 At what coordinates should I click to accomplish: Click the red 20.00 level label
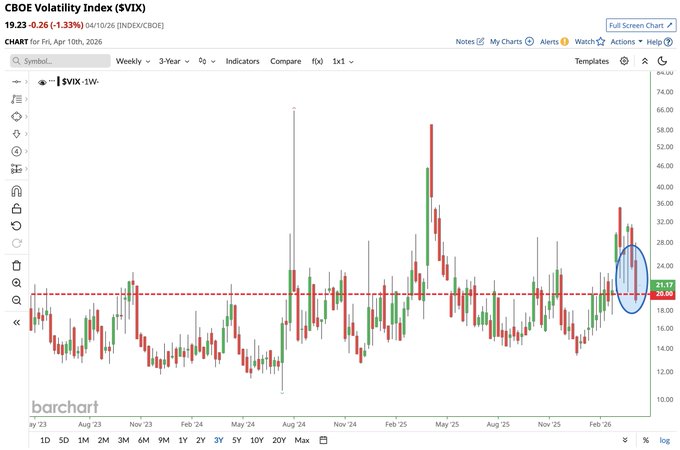(x=664, y=294)
